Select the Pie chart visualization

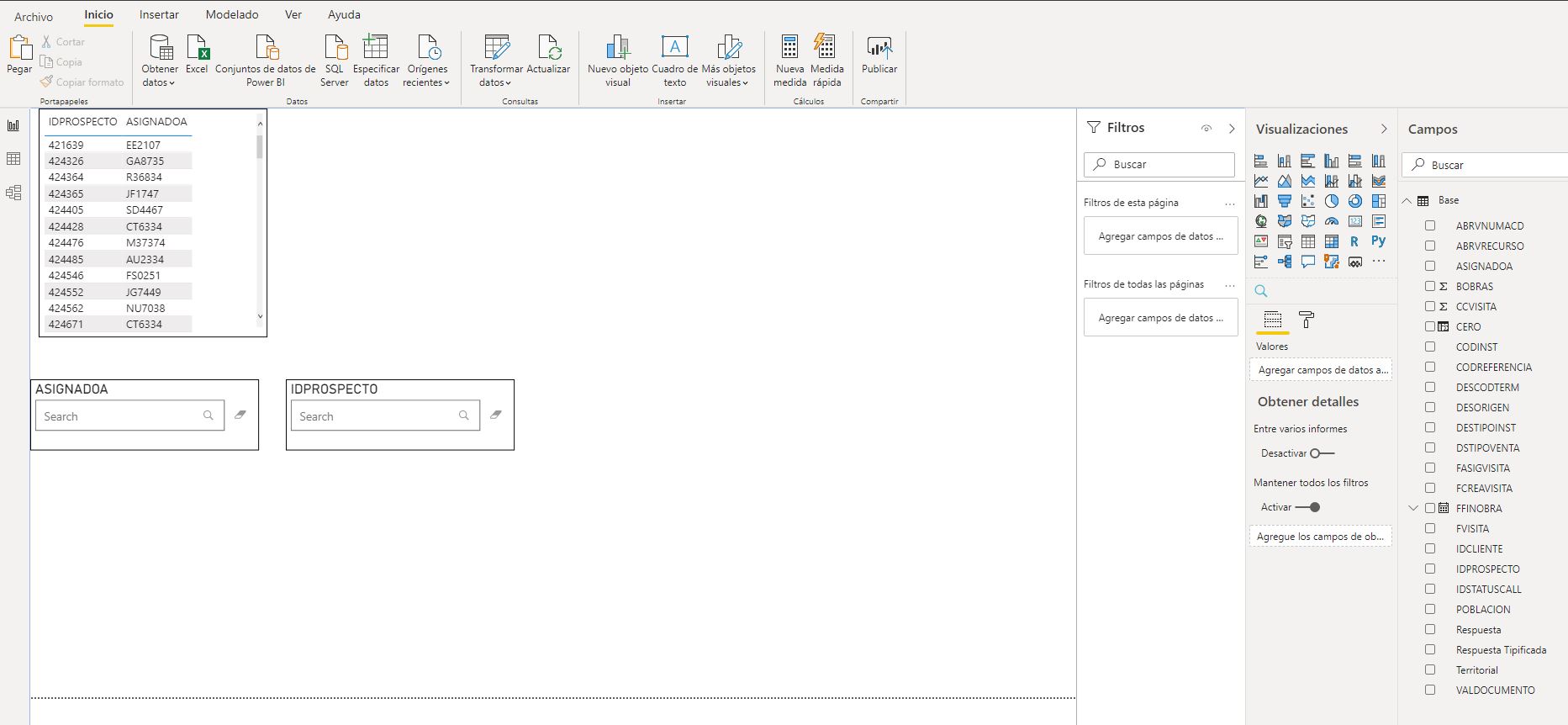click(1332, 201)
